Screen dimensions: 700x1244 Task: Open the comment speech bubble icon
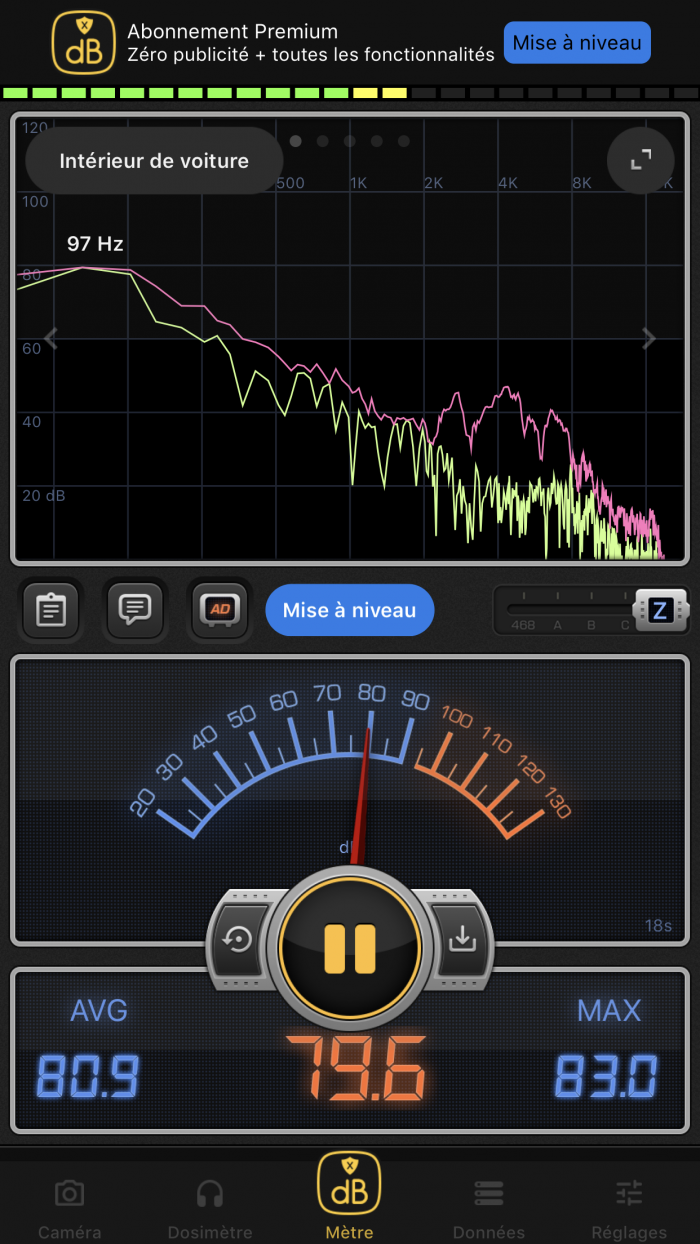134,609
